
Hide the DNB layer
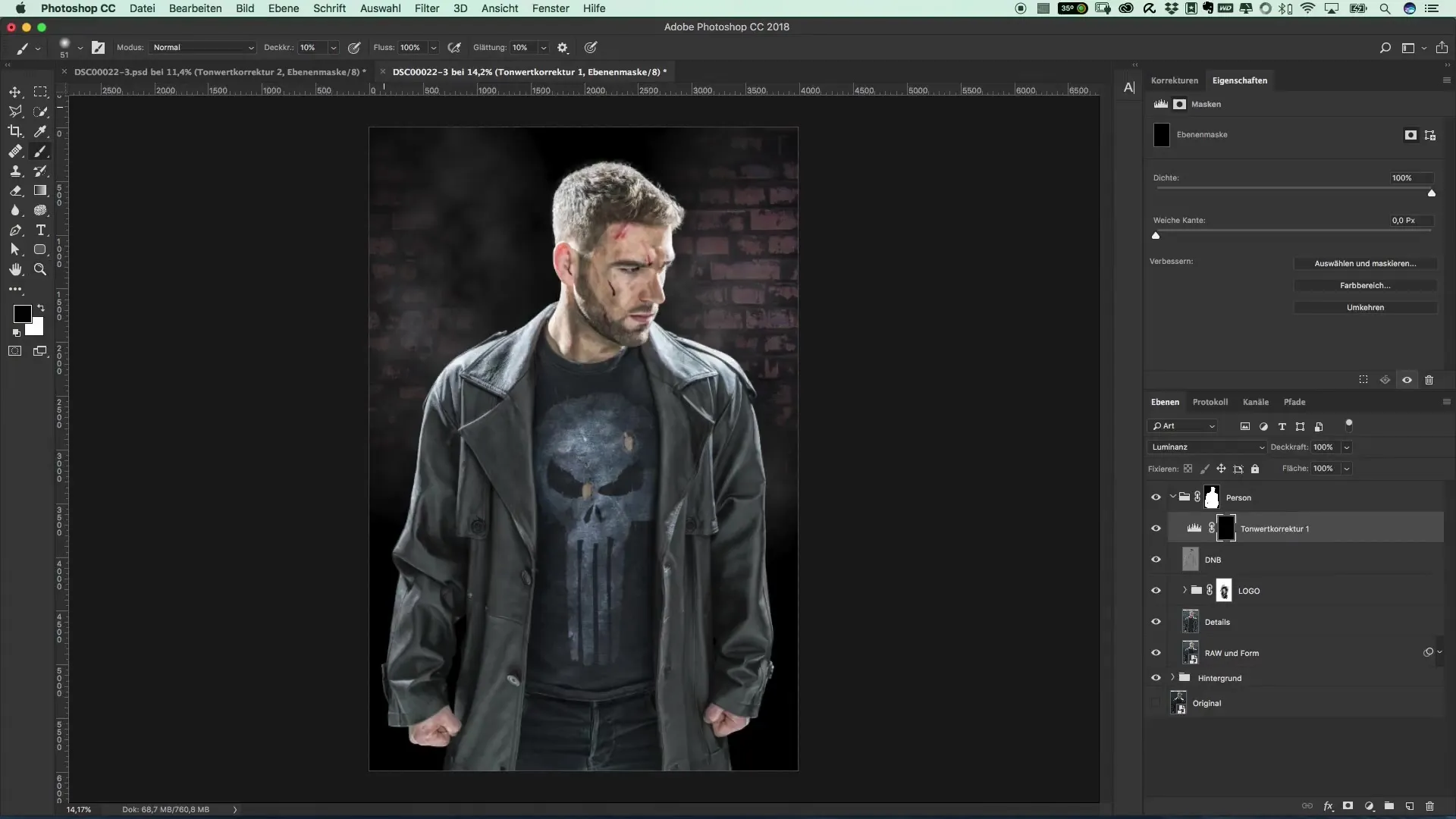pos(1156,560)
